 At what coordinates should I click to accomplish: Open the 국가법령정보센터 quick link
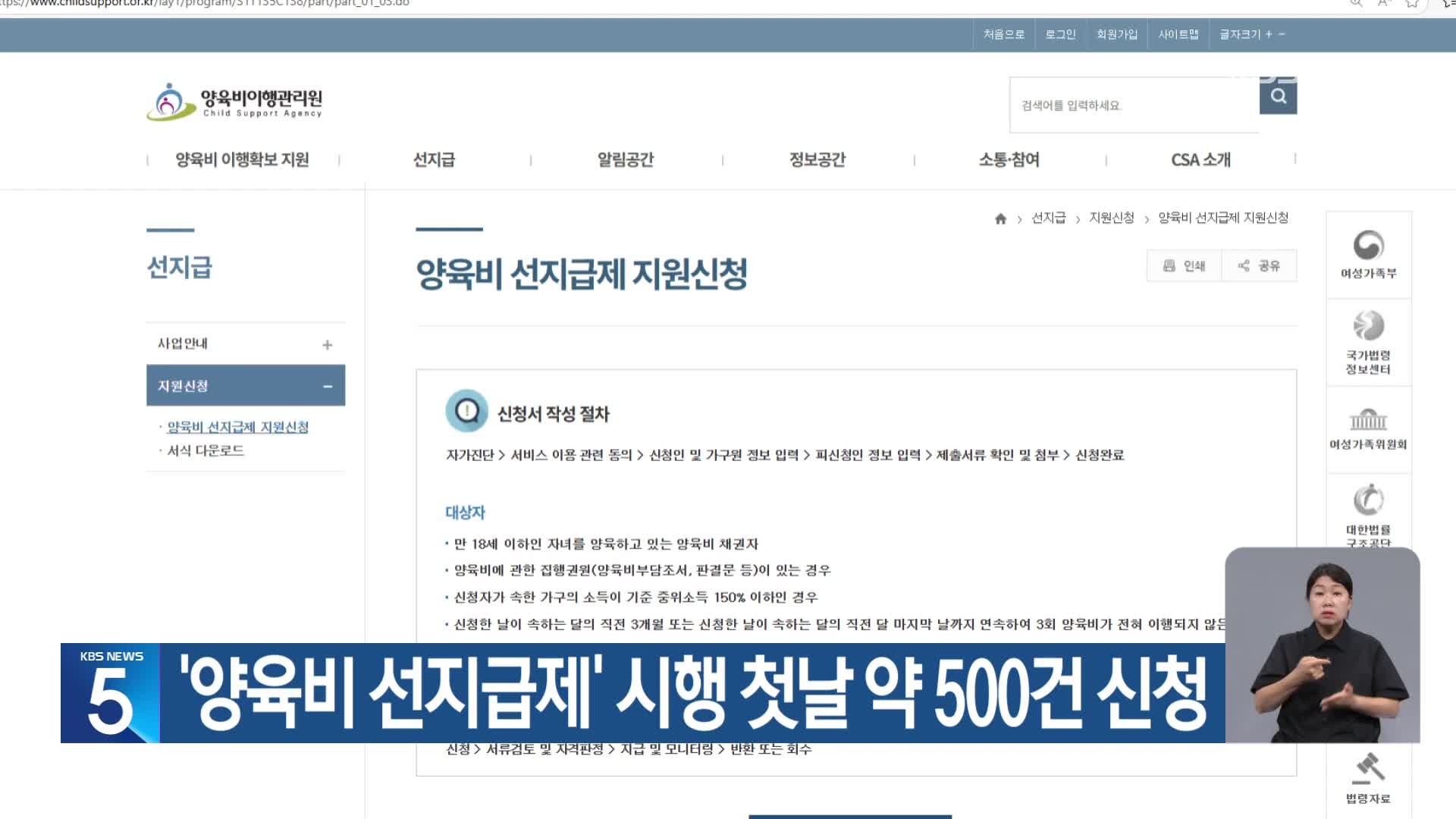1368,343
